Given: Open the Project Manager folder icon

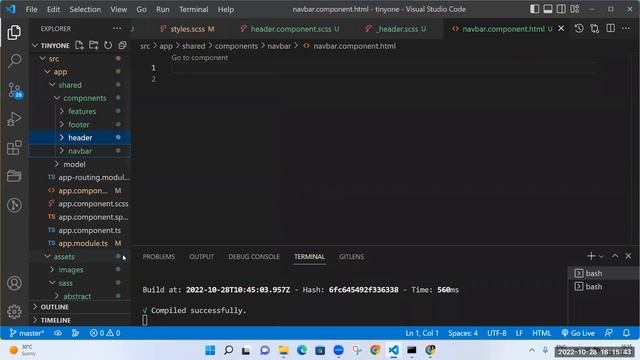Looking at the screenshot, I should point(14,176).
